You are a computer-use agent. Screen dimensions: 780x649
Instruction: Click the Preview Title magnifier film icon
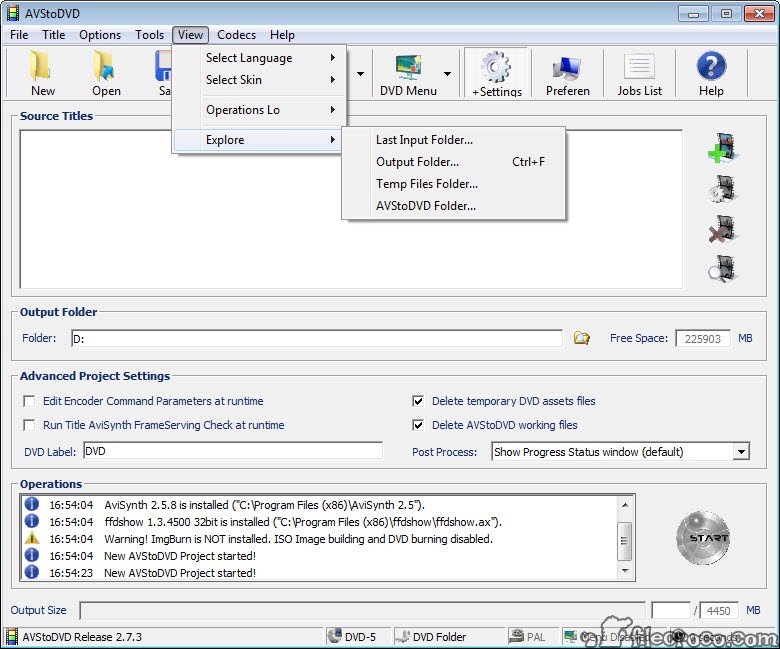[x=723, y=269]
